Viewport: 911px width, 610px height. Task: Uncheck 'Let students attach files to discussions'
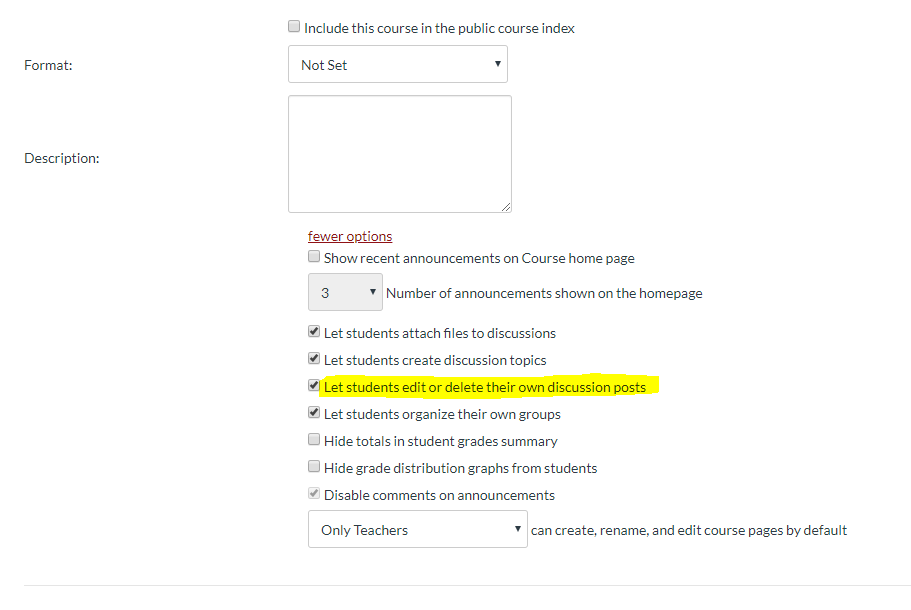pyautogui.click(x=315, y=332)
